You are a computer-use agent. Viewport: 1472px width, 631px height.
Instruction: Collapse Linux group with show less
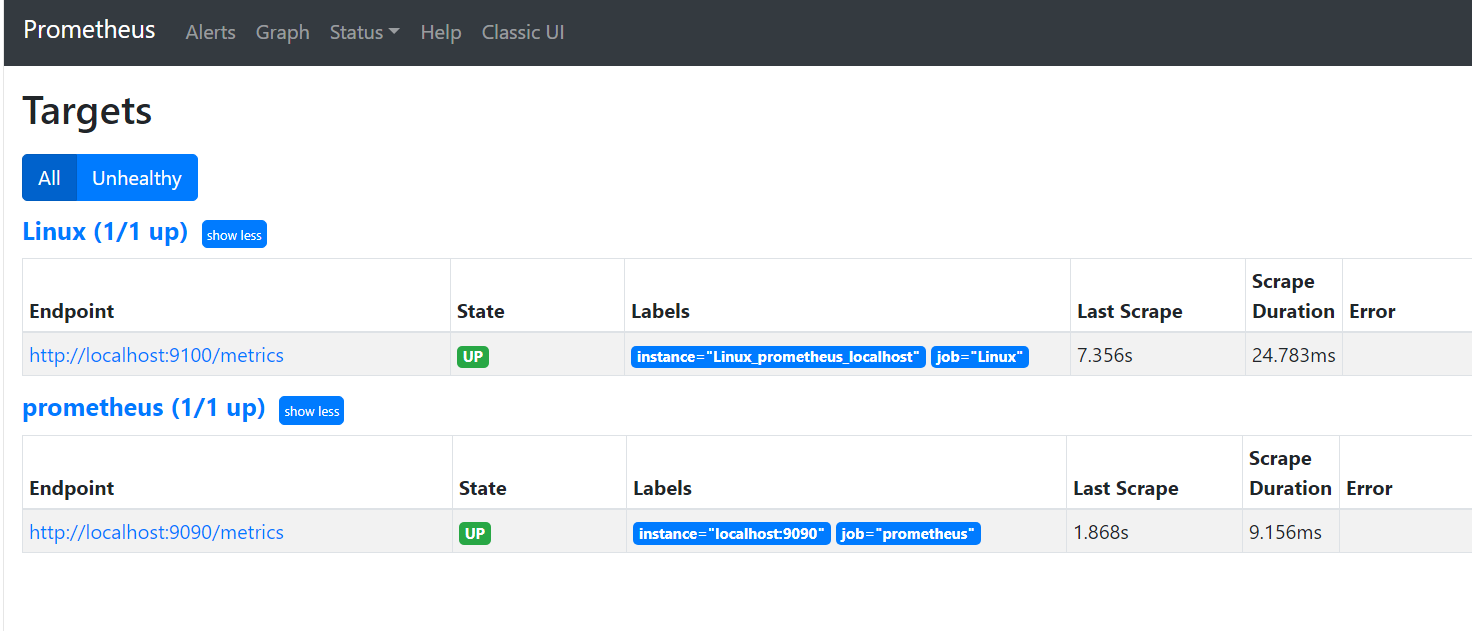pyautogui.click(x=234, y=235)
